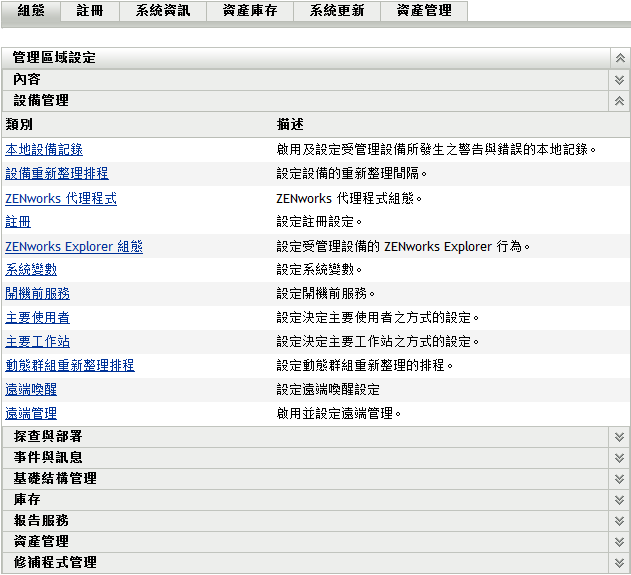Open the 註冊 tab
Screen dimensions: 631x575
tap(90, 11)
